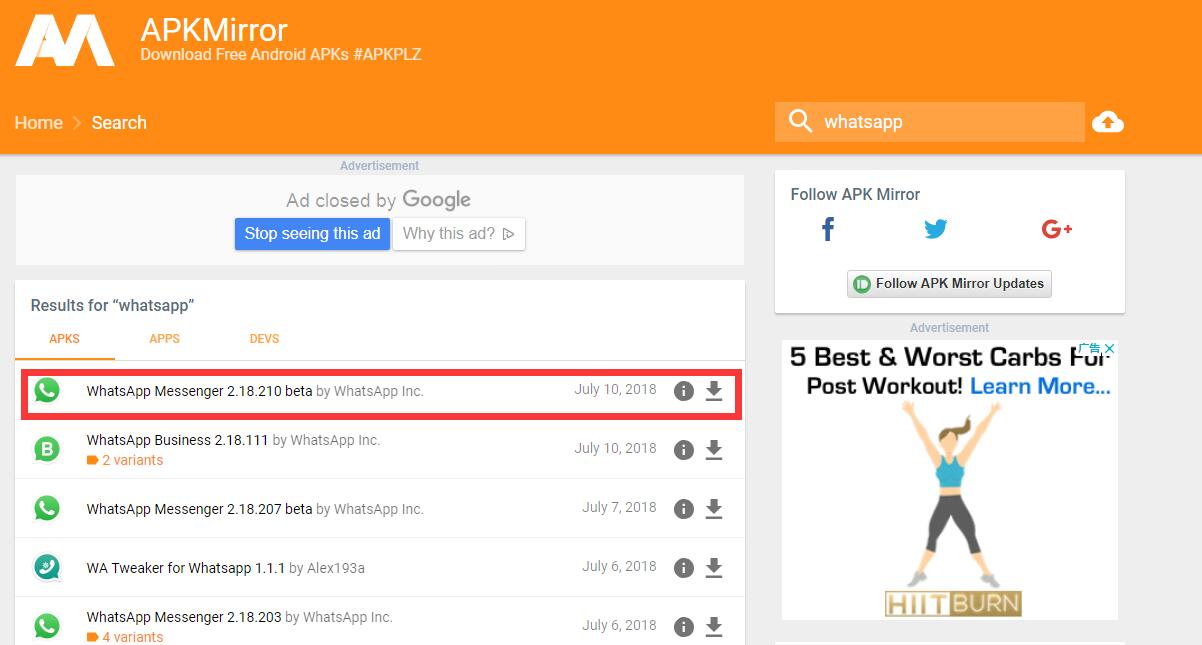
Task: Click Follow APK Mirror Updates button
Action: tap(949, 284)
